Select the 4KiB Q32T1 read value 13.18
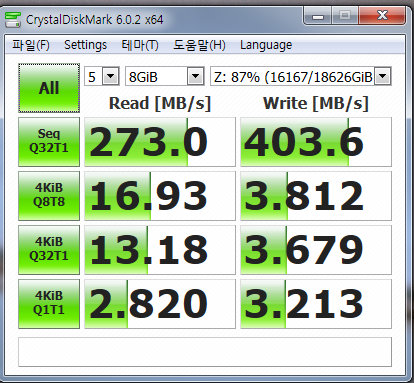This screenshot has width=414, height=383. tap(160, 250)
